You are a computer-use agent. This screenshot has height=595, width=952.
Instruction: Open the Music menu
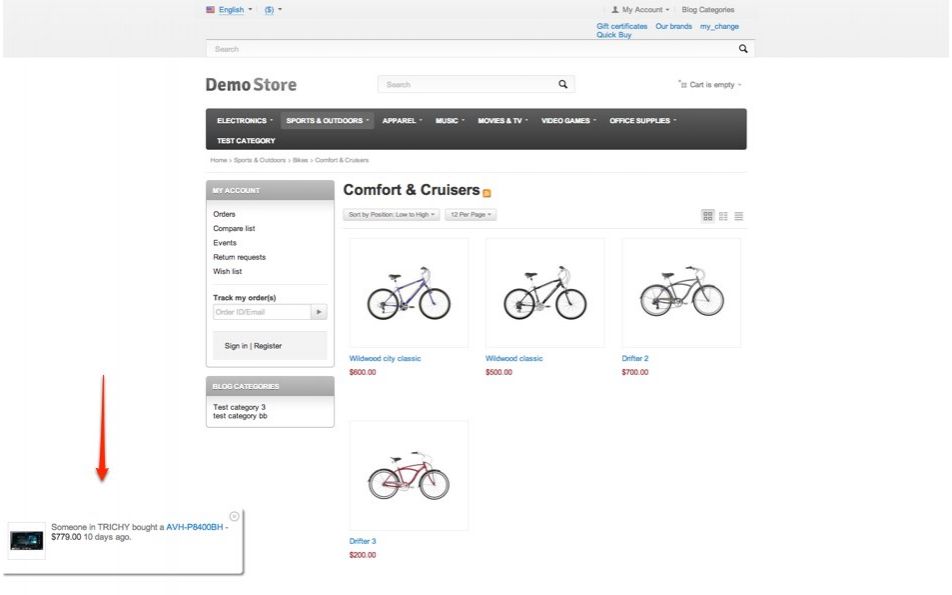(450, 121)
